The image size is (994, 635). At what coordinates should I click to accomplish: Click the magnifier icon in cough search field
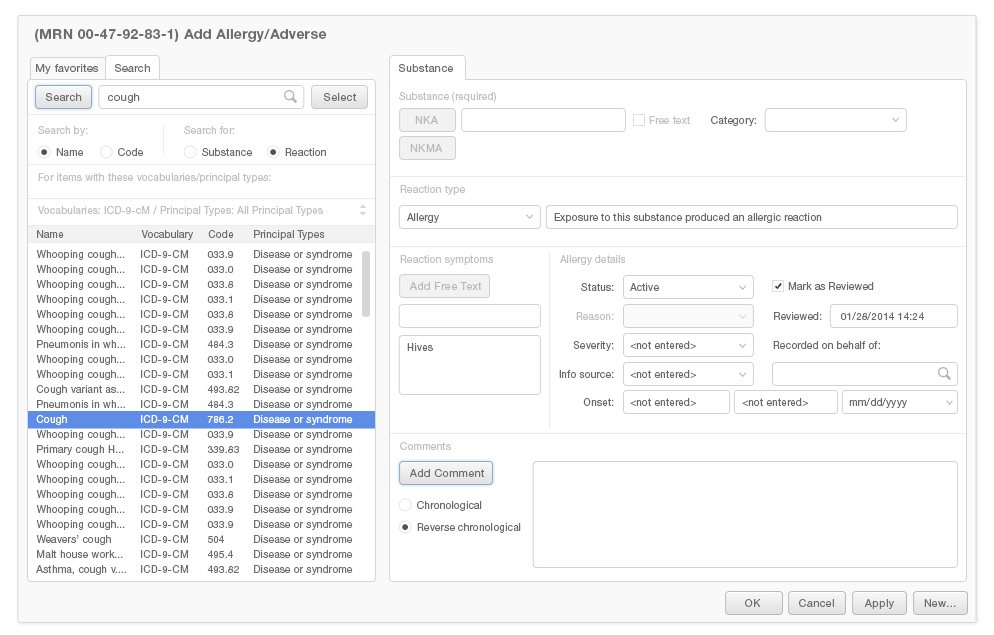tap(290, 97)
